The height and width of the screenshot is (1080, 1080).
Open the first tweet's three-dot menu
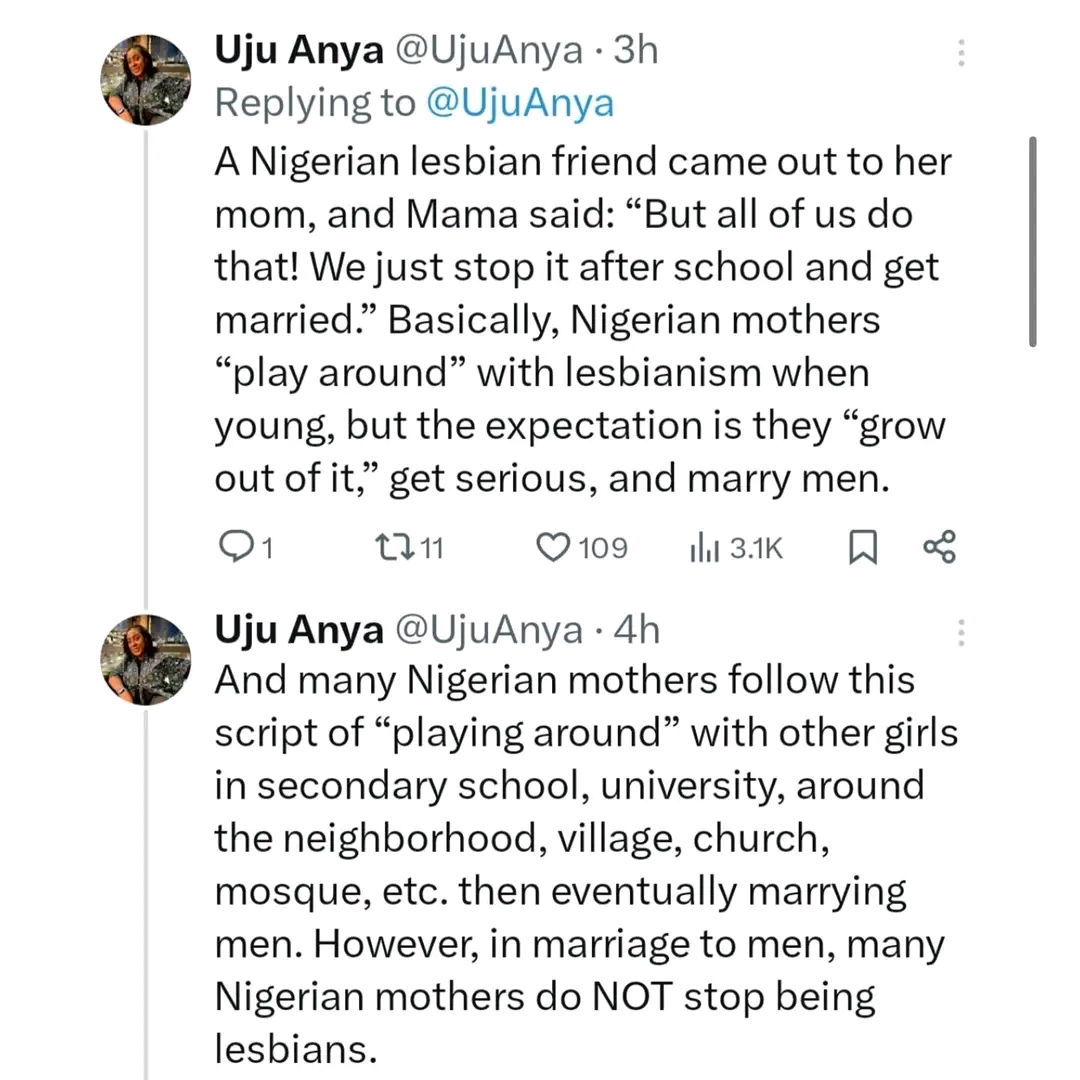[961, 53]
